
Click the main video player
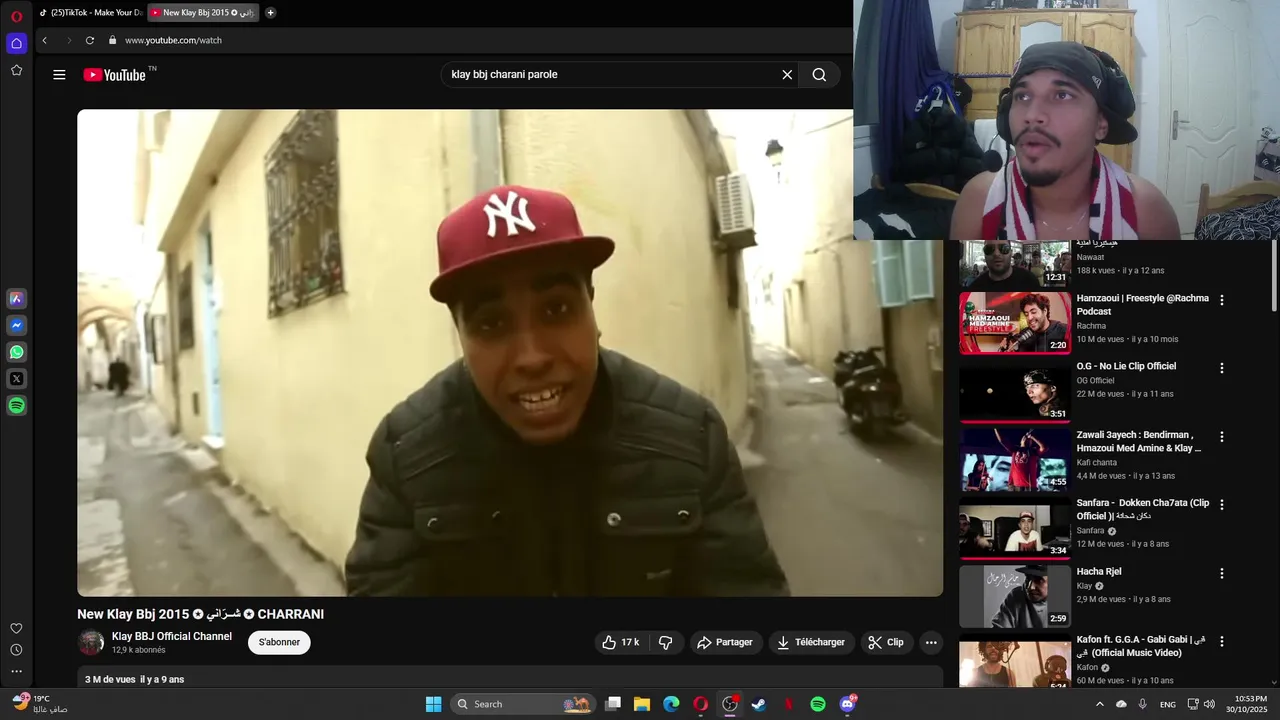[x=510, y=353]
